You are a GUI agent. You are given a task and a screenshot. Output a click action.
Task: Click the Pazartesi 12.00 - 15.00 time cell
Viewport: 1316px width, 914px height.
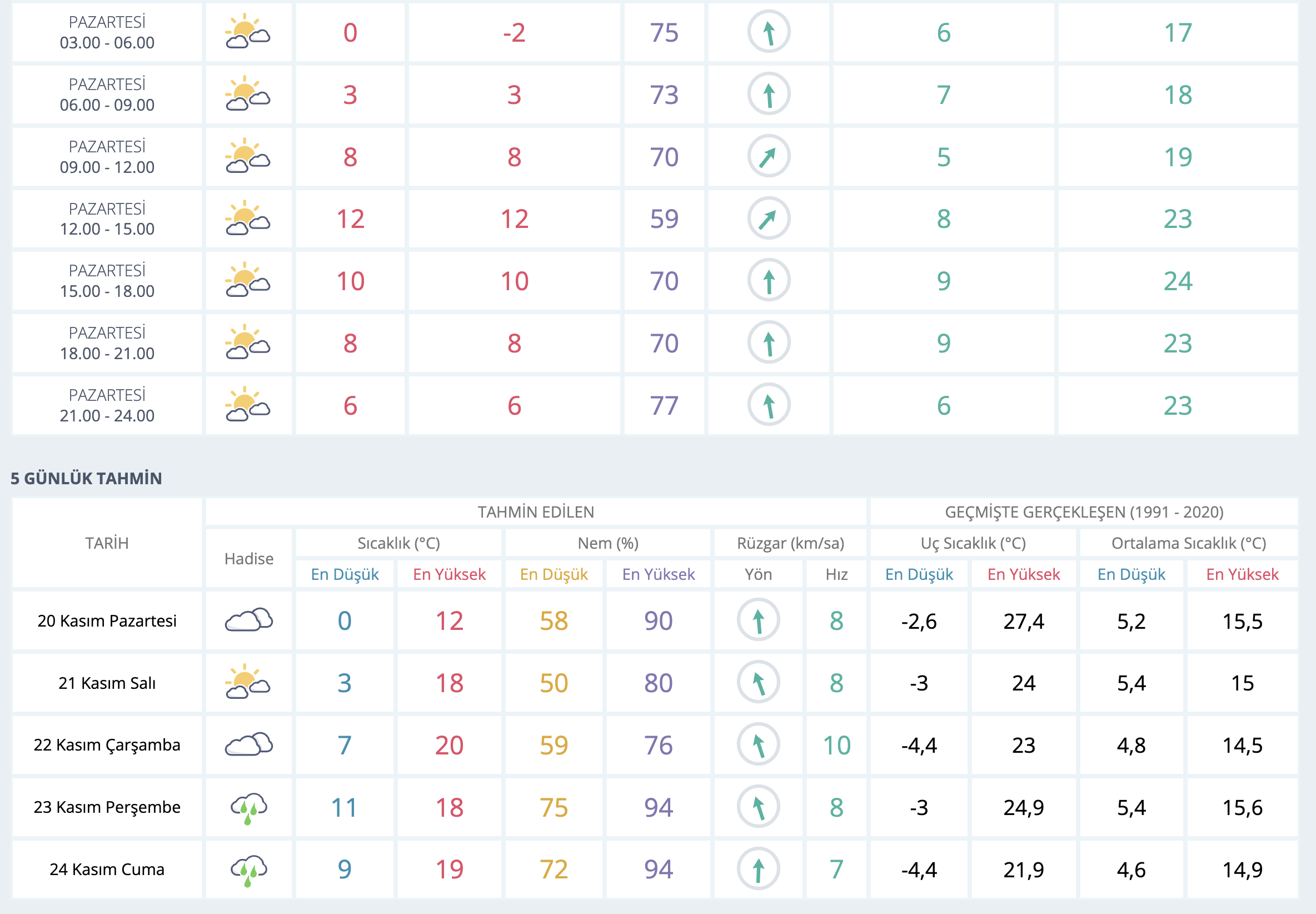pyautogui.click(x=107, y=218)
